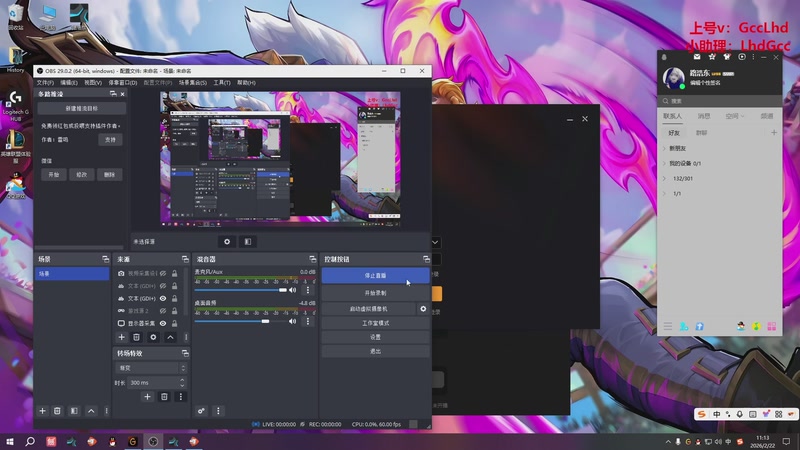
Task: Undock the Controls panel
Action: [426, 259]
